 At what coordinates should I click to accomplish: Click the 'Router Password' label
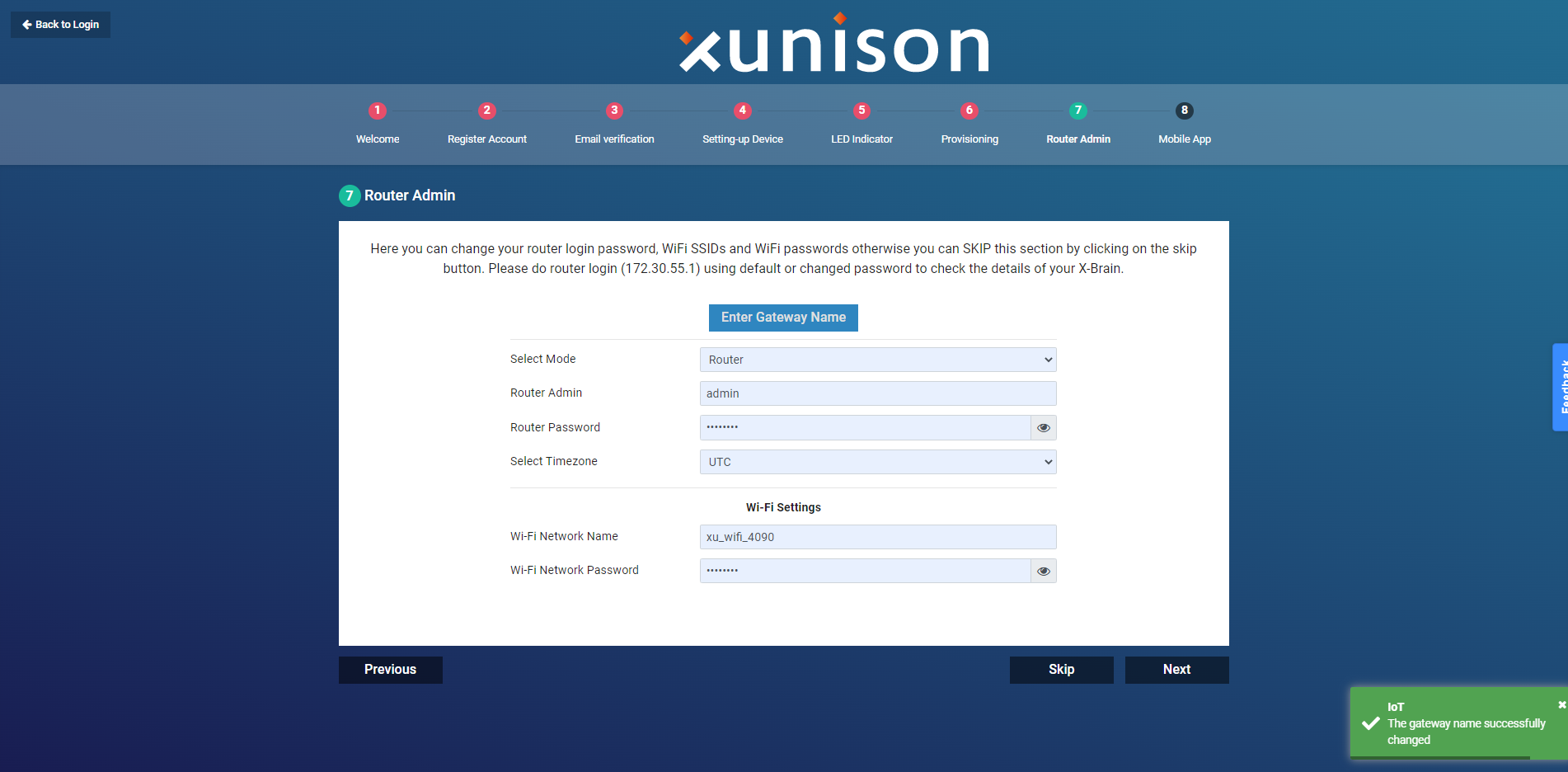556,427
